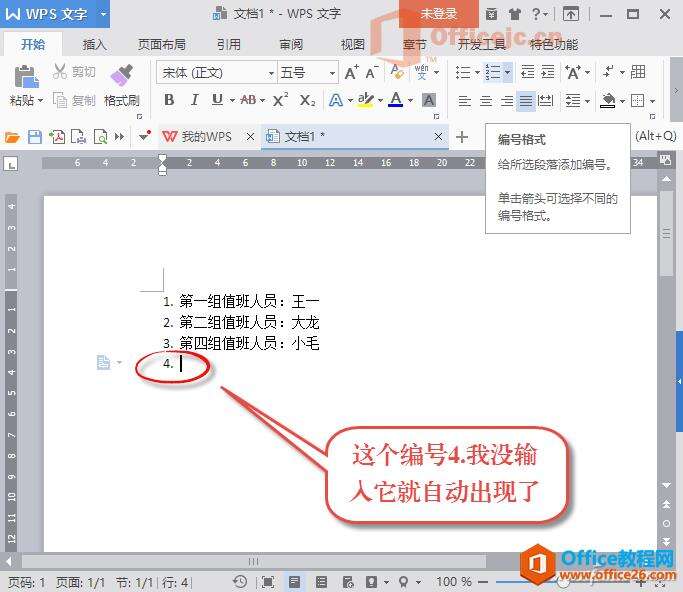Expand the line spacing dropdown arrow

click(588, 101)
